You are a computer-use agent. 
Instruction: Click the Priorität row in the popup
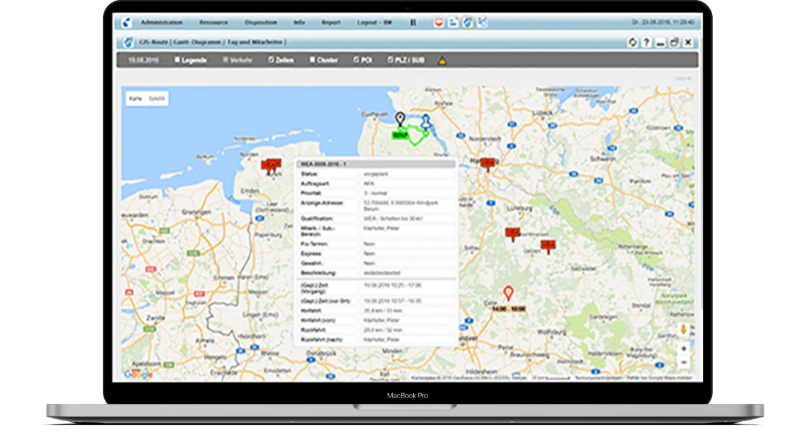coord(376,193)
